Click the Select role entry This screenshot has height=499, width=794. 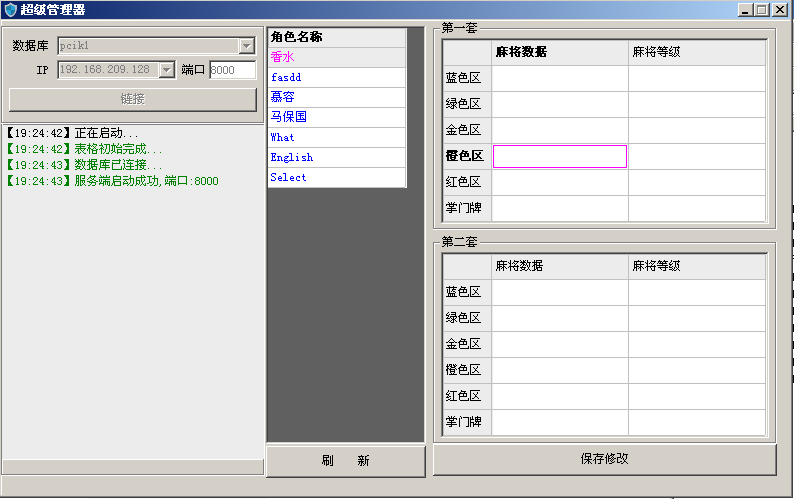pyautogui.click(x=336, y=177)
